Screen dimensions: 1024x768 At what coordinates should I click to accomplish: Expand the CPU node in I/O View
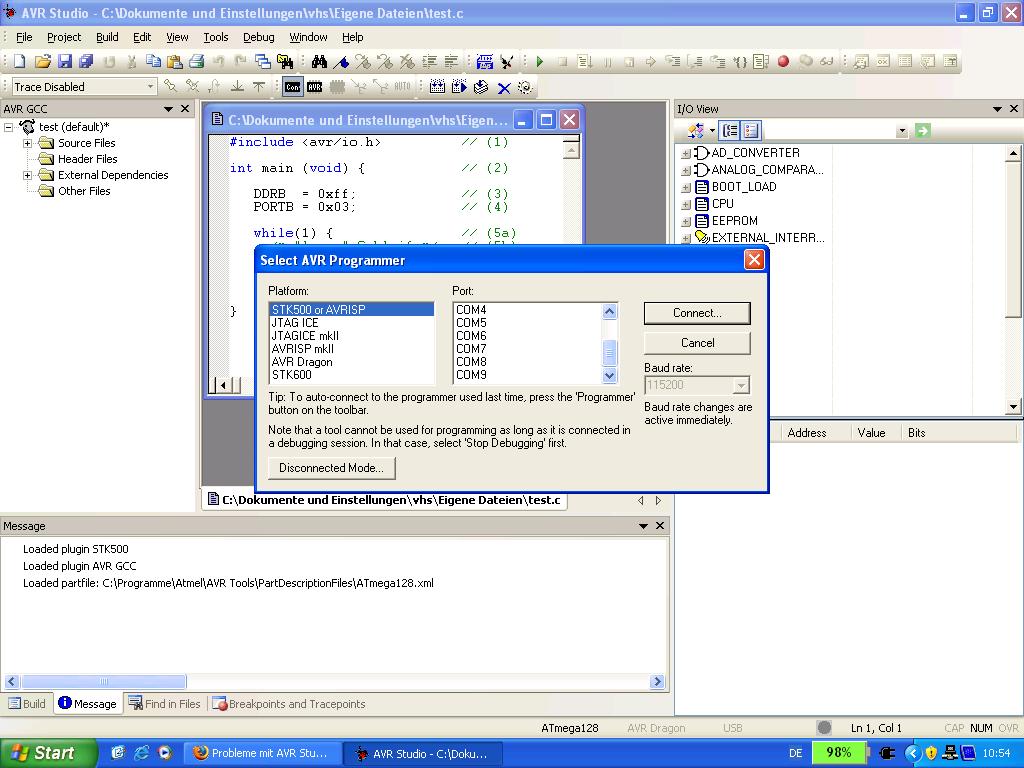coord(686,205)
